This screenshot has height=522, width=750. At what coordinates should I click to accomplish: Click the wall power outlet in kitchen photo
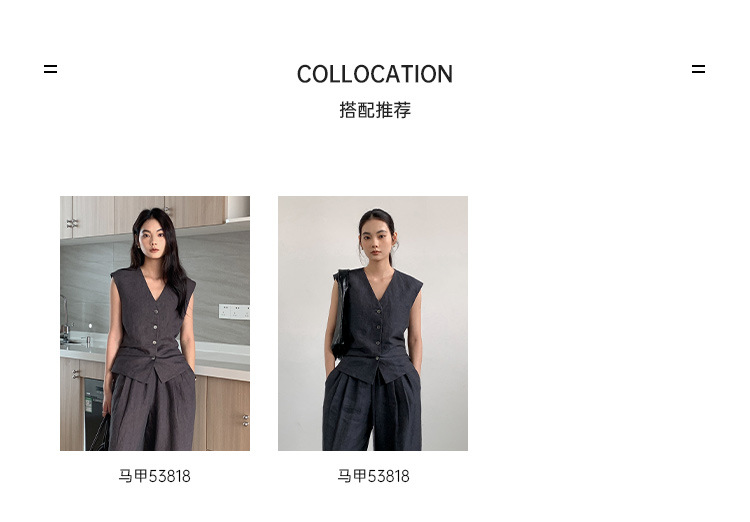pyautogui.click(x=234, y=311)
